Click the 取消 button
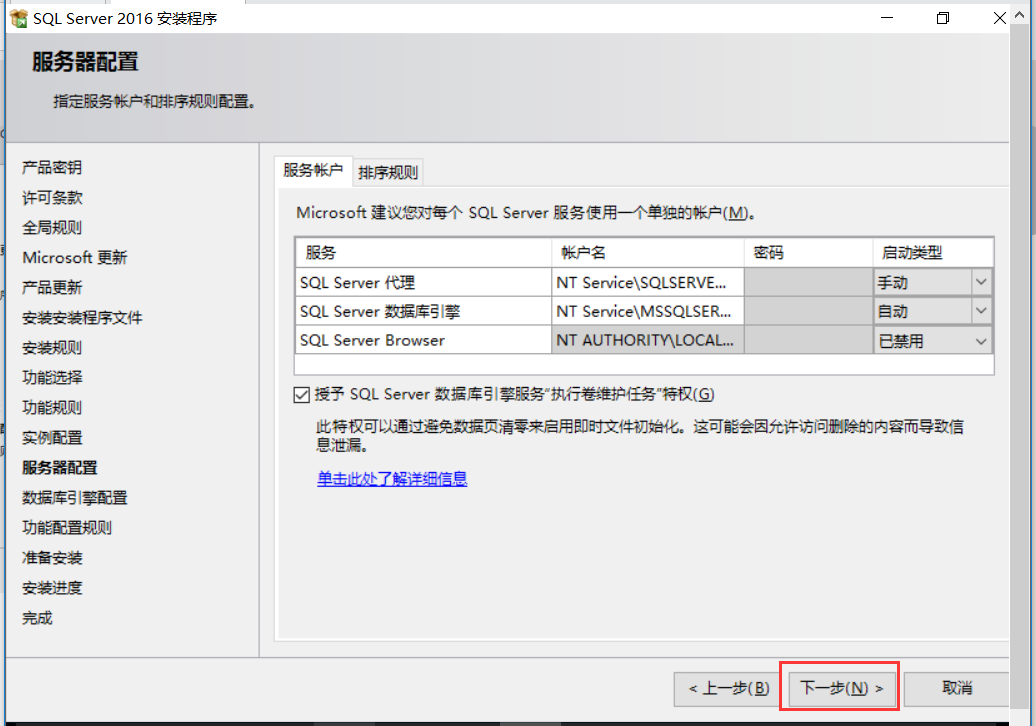Viewport: 1036px width, 726px height. pyautogui.click(x=955, y=687)
